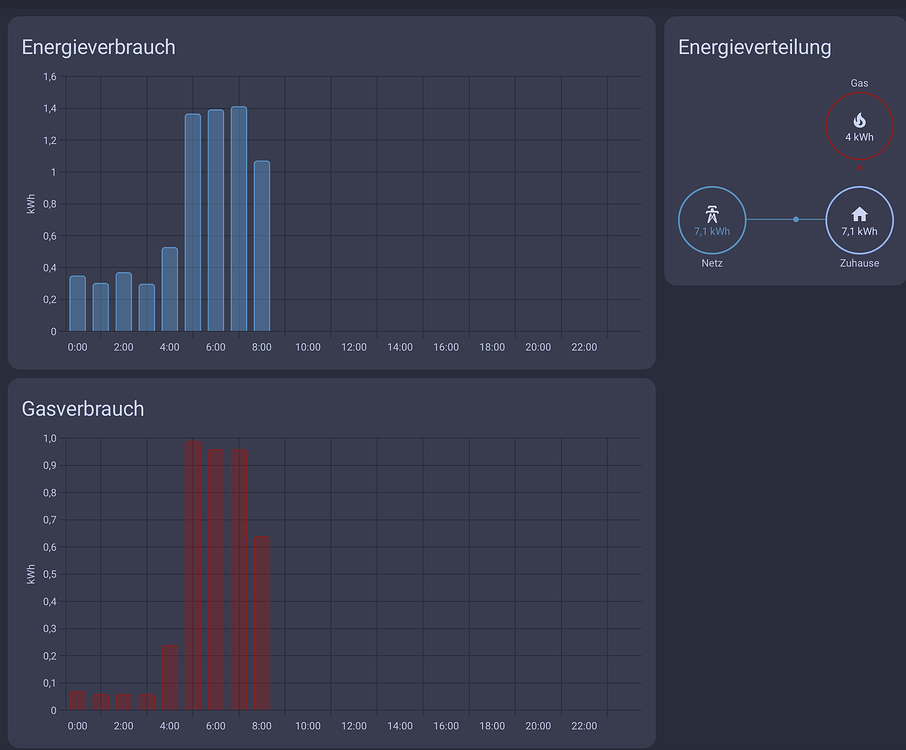906x750 pixels.
Task: Click the 18:00 axis label in Energieverbrauch
Action: point(492,347)
